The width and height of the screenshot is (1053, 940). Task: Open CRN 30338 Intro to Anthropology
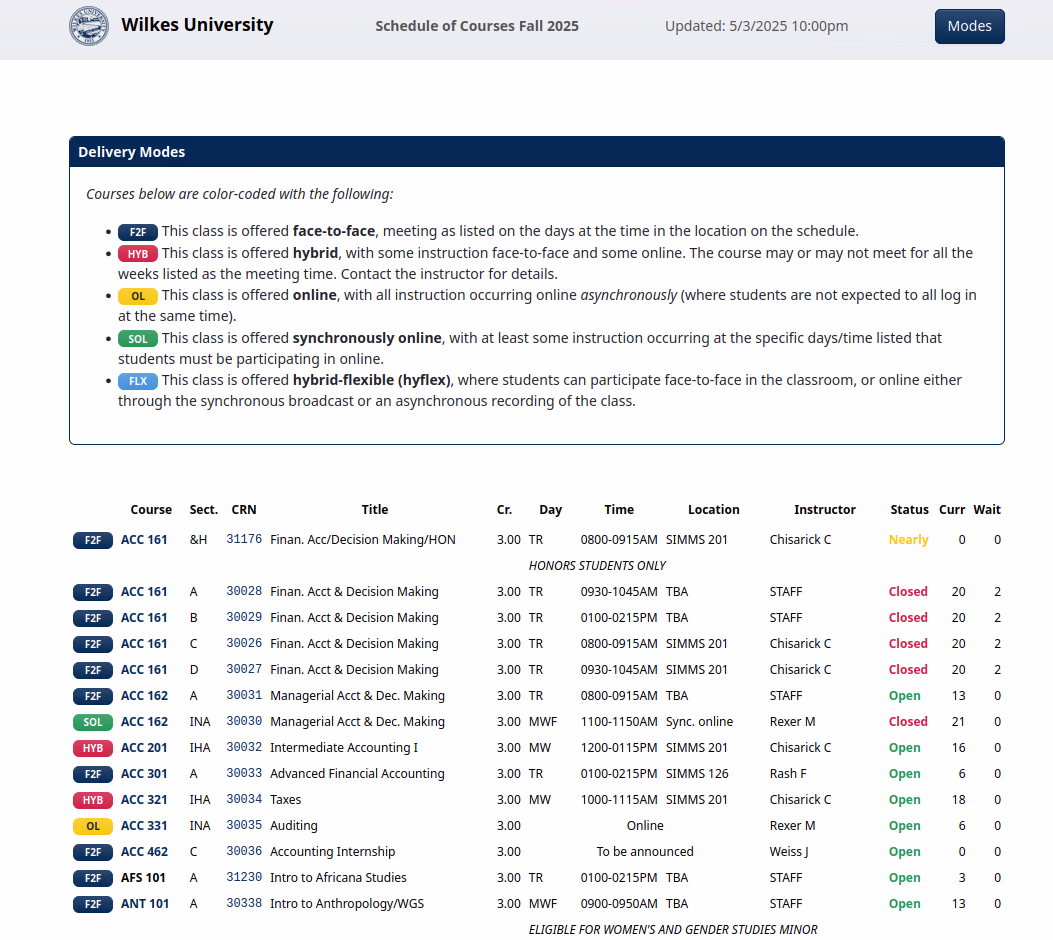tap(244, 904)
